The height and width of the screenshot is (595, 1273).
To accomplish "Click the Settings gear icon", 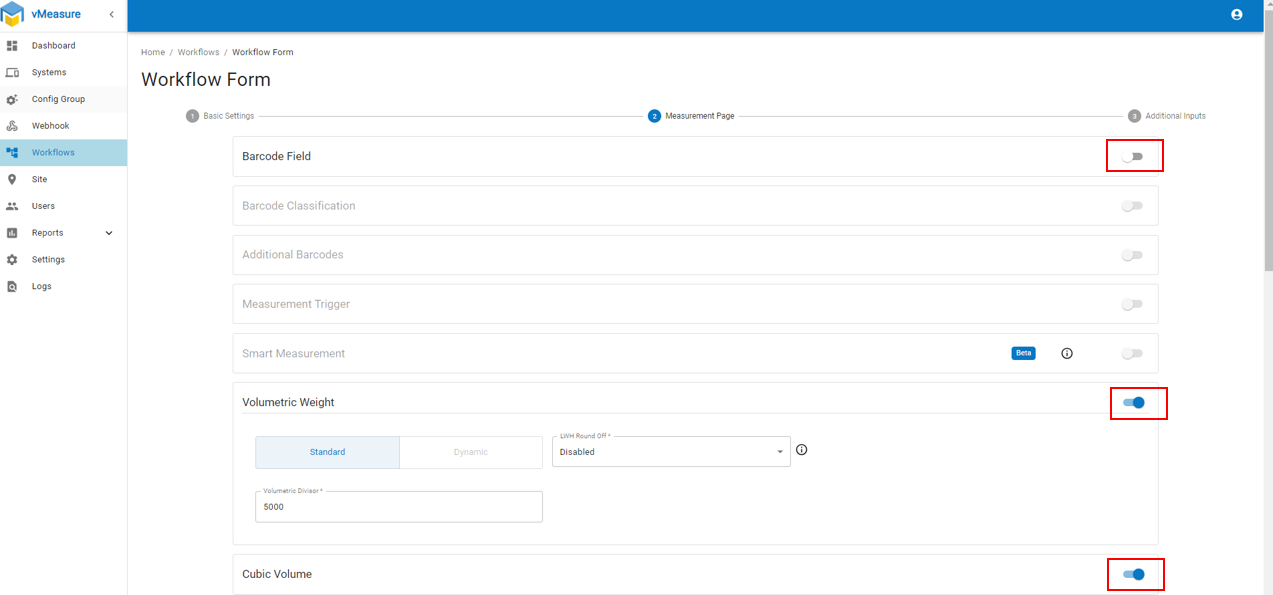I will tap(12, 259).
